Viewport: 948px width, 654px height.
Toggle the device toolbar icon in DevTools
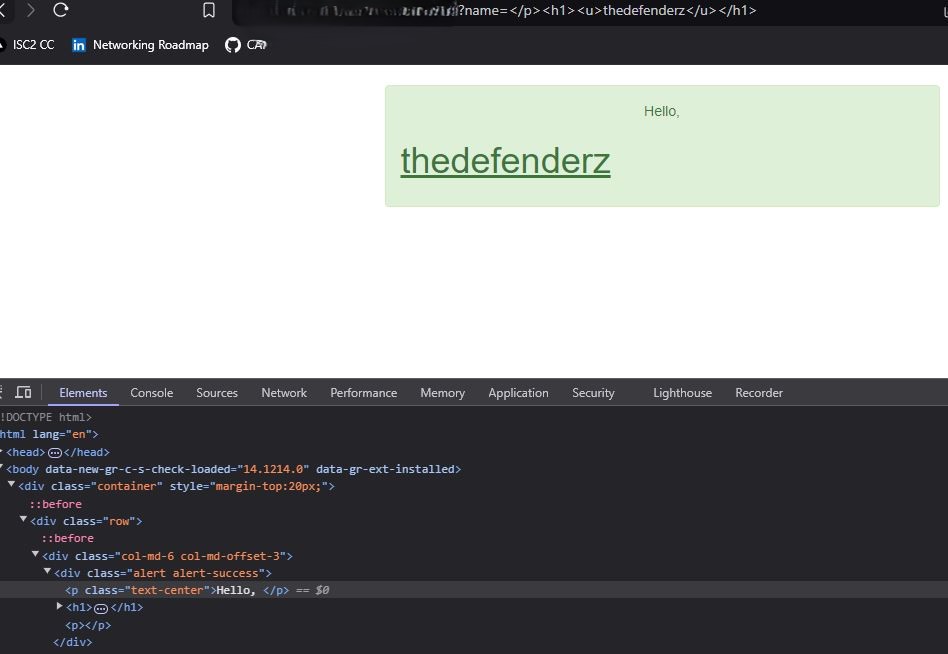click(23, 392)
